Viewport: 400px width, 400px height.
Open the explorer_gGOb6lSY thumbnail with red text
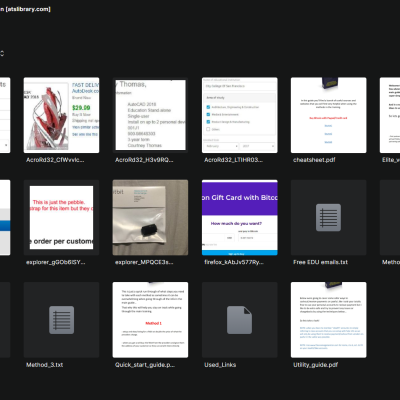[x=61, y=218]
